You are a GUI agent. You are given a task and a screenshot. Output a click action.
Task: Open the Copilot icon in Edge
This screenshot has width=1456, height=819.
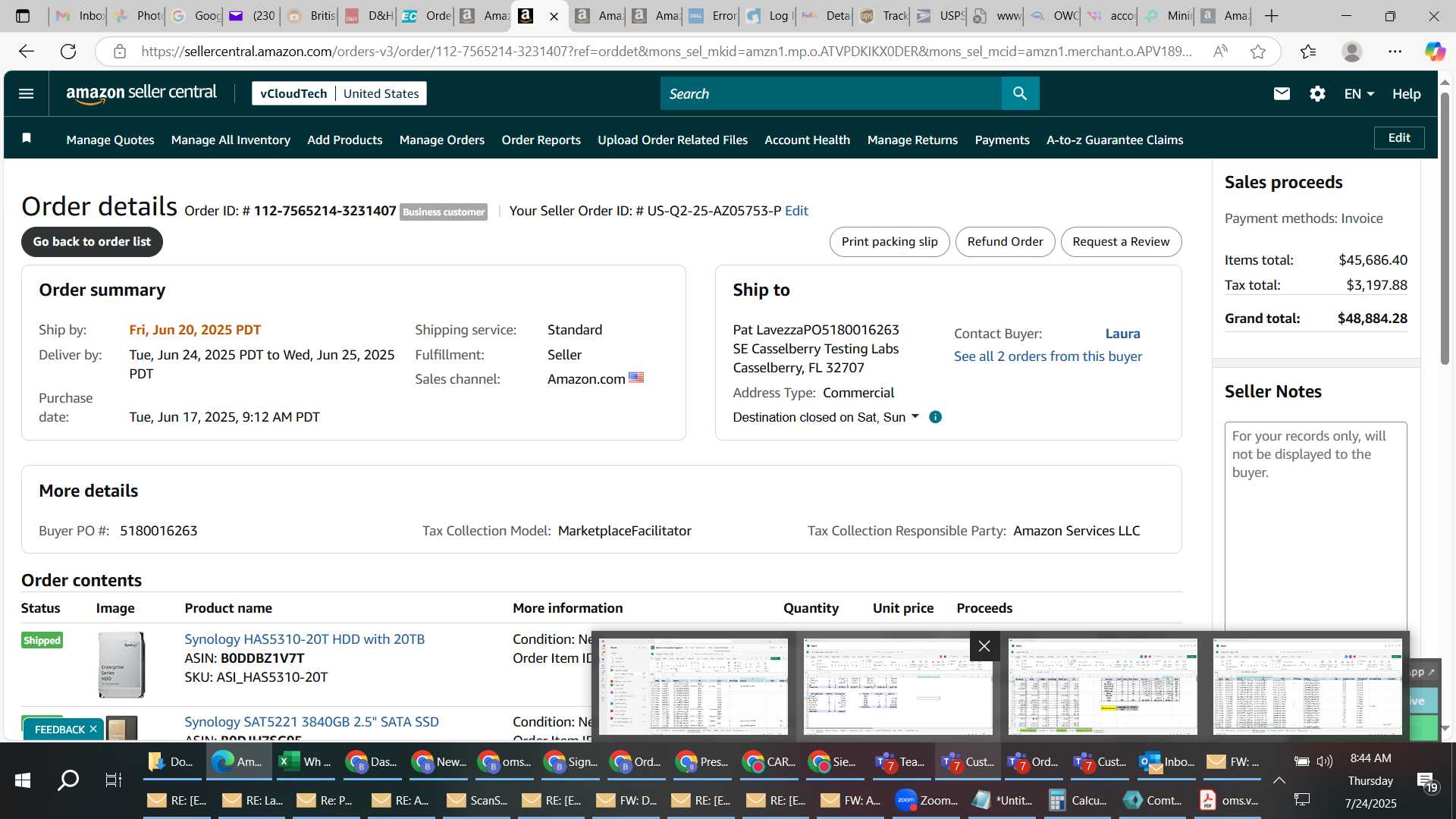[1434, 51]
